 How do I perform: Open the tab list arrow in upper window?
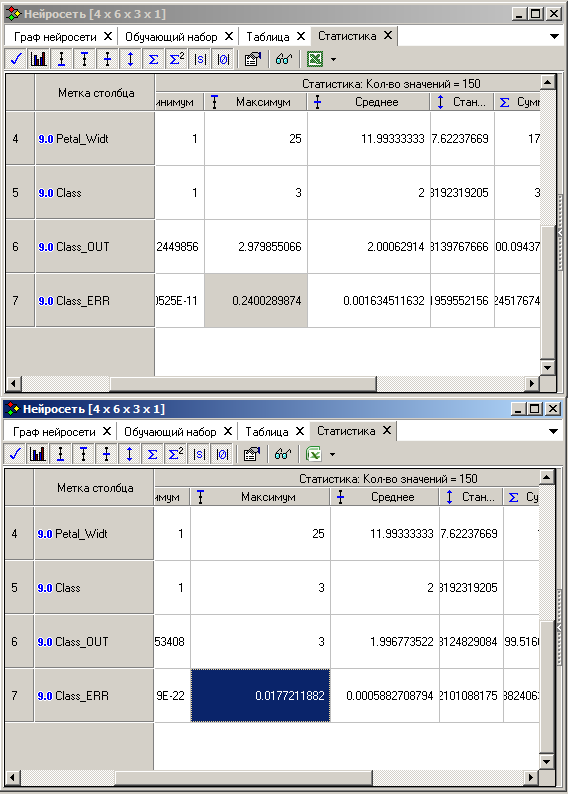coord(554,36)
